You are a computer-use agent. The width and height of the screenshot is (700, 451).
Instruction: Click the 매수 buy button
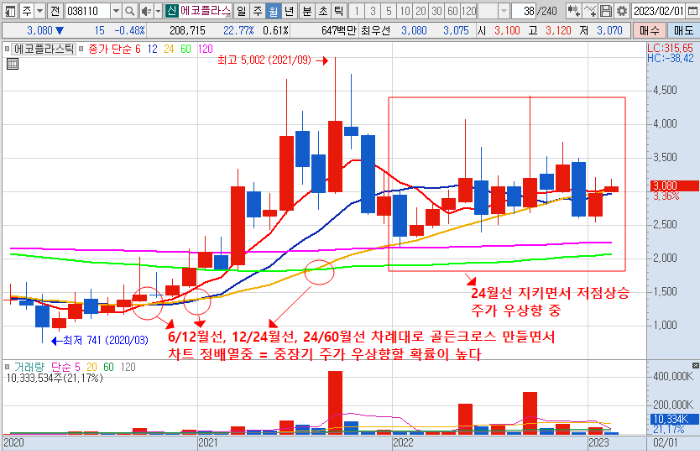[x=649, y=30]
